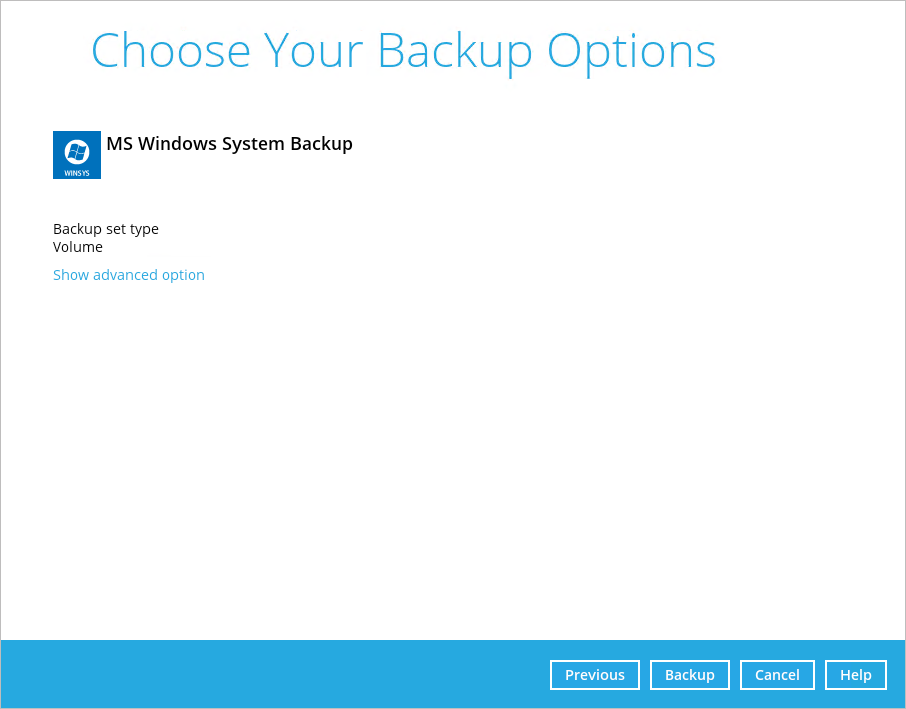Cancel the backup wizard
The image size is (906, 709).
(777, 674)
